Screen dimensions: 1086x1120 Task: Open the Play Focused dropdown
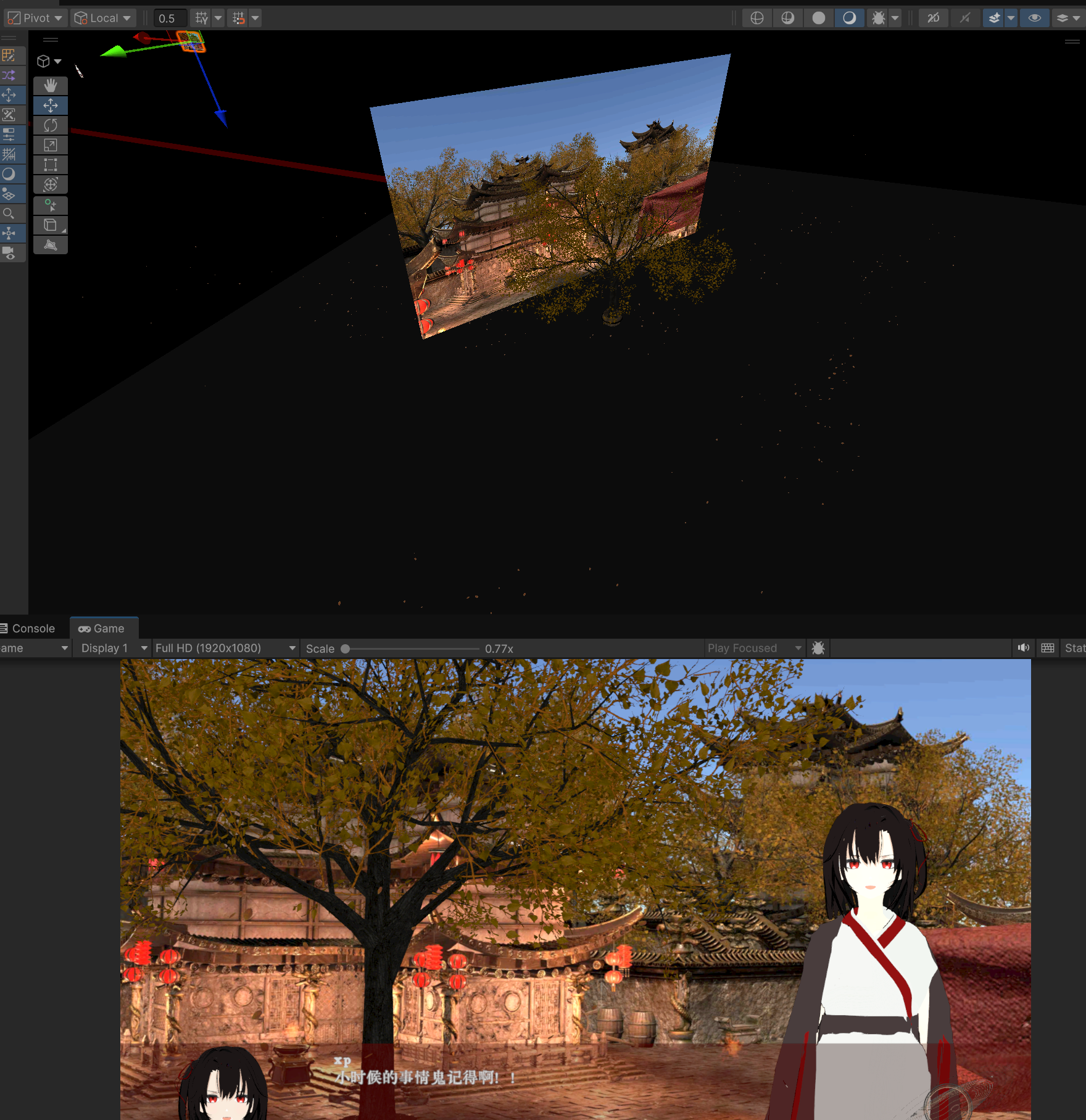(x=755, y=648)
